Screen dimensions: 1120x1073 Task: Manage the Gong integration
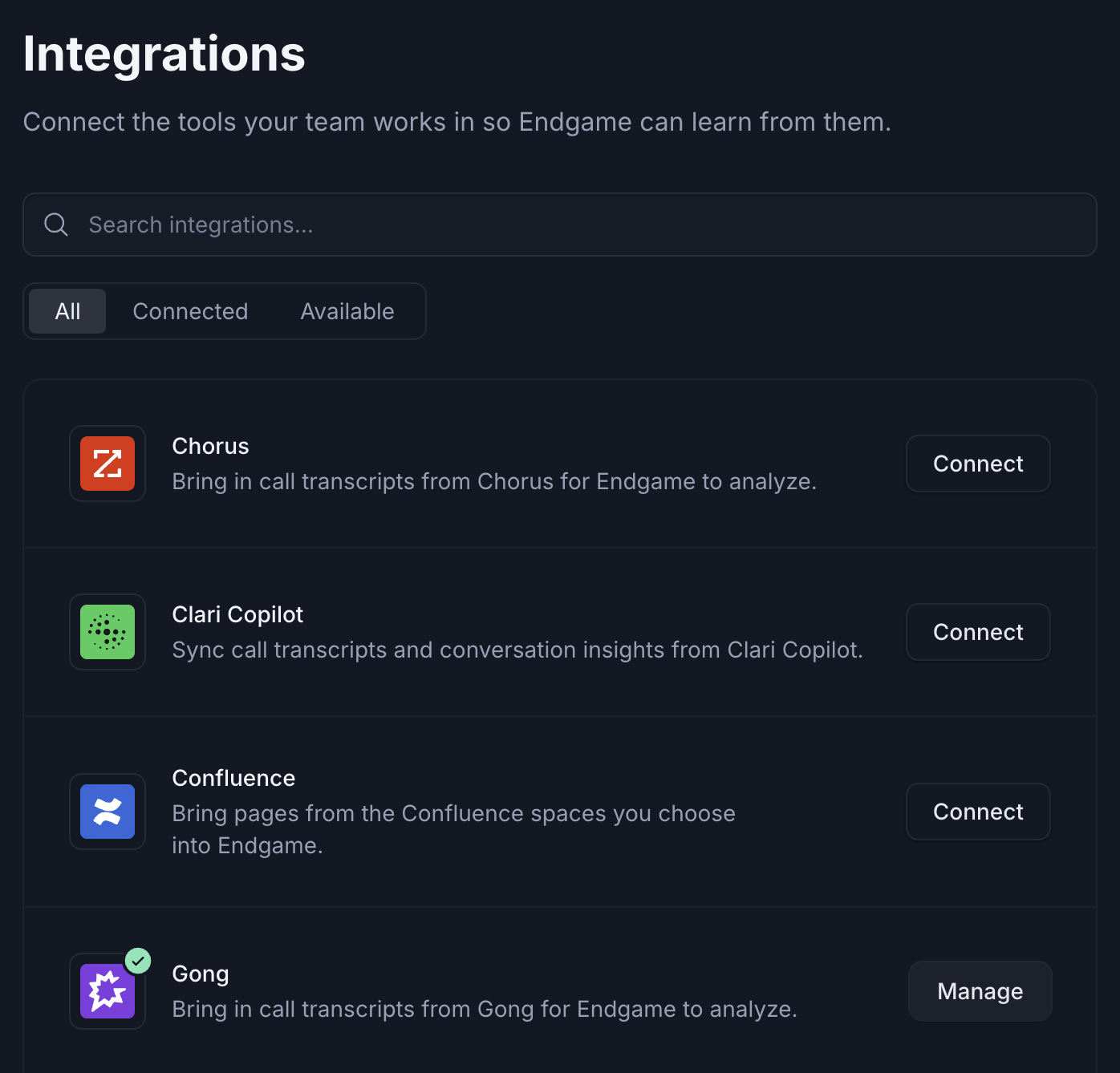pos(980,991)
